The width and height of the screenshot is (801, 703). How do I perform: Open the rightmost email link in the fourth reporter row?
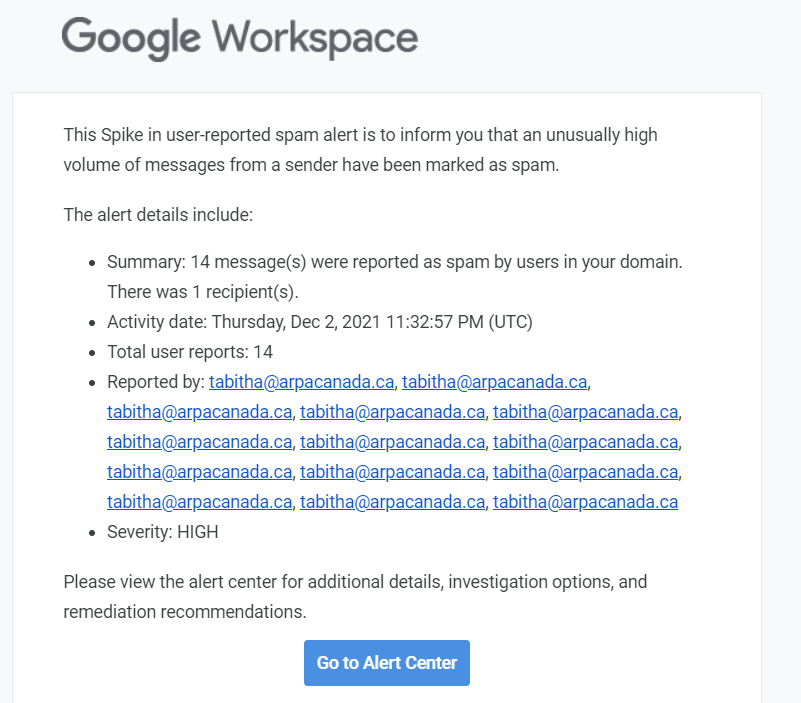coord(585,472)
